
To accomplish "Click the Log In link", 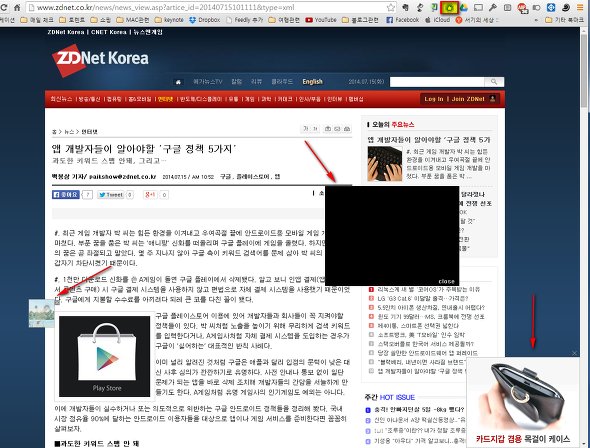I will click(433, 99).
